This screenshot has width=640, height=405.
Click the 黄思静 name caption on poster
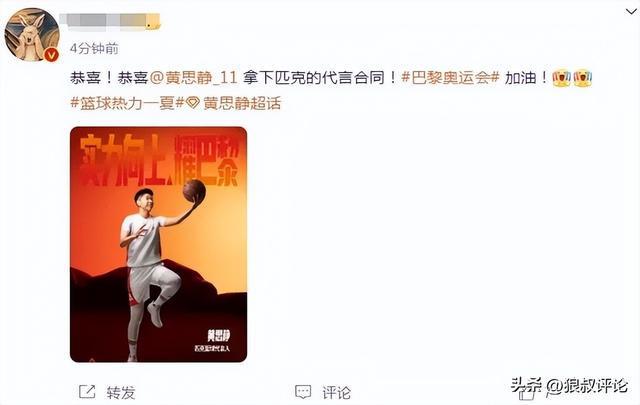[218, 336]
